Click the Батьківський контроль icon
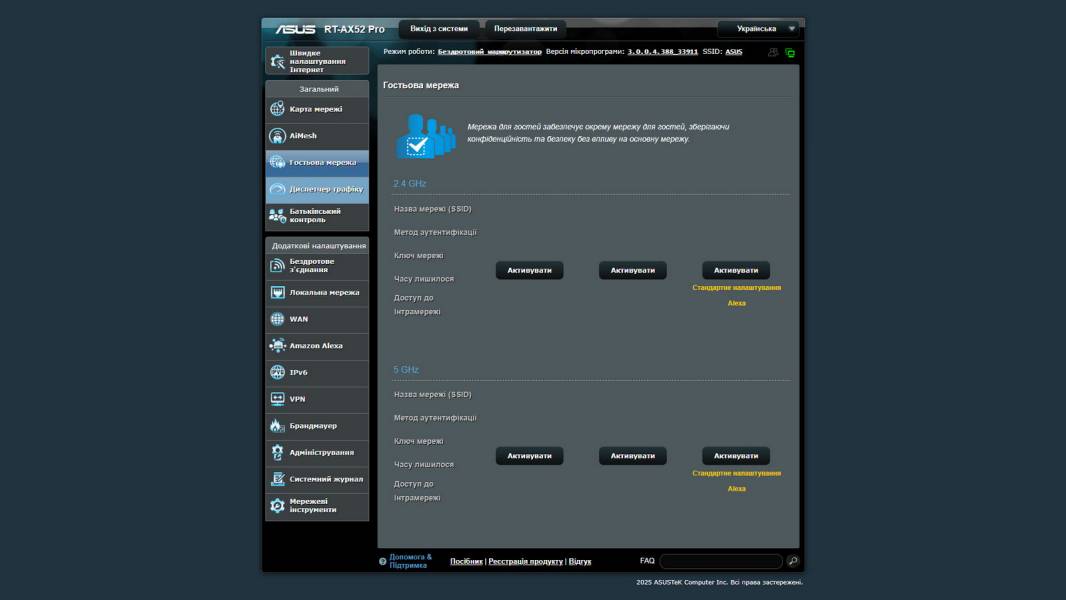The height and width of the screenshot is (600, 1066). 278,215
